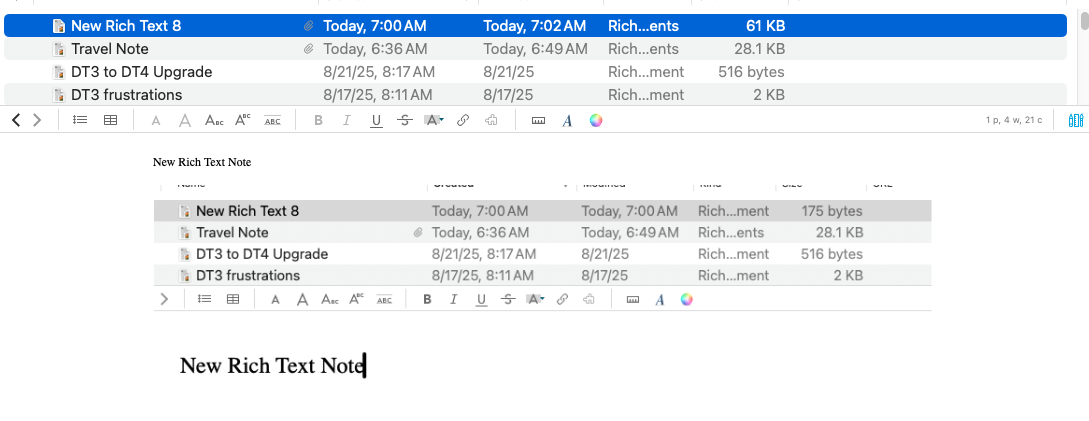This screenshot has height=421, width=1089.
Task: Toggle underline in the top editor toolbar
Action: pos(376,120)
